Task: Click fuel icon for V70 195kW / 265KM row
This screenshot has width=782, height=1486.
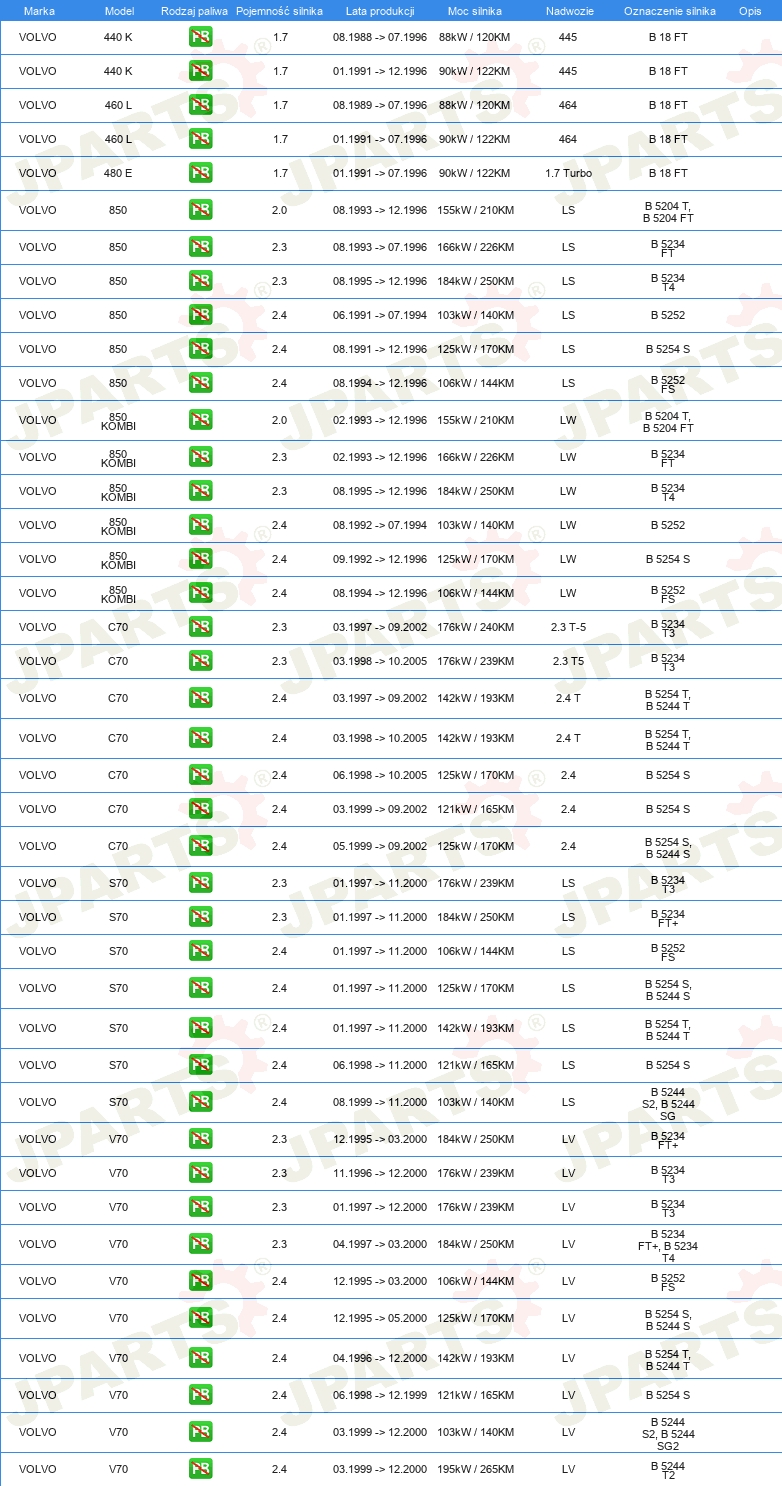Action: tap(200, 1469)
